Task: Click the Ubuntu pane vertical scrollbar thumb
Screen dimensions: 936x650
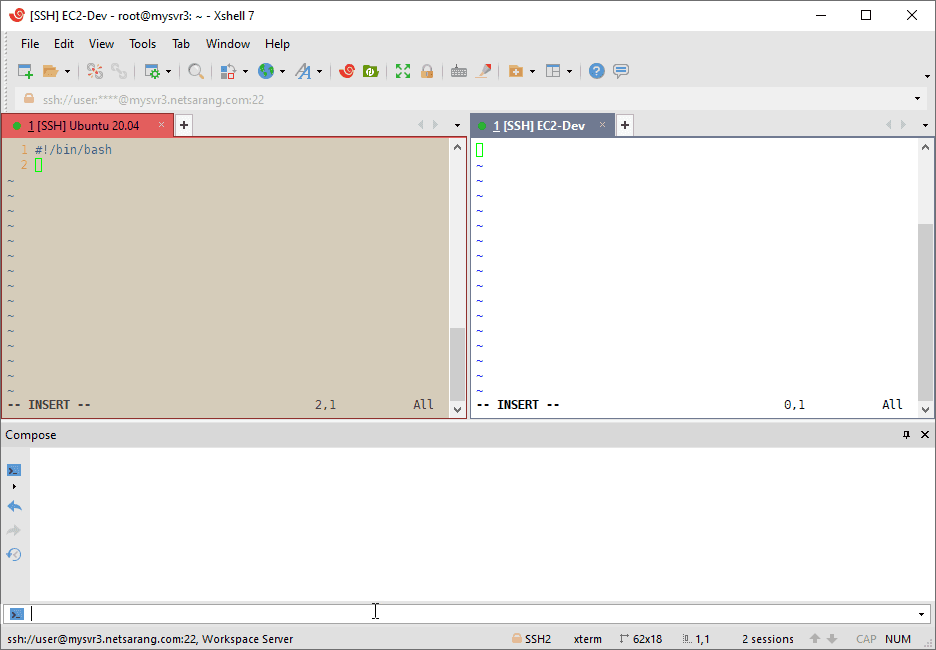Action: point(457,364)
